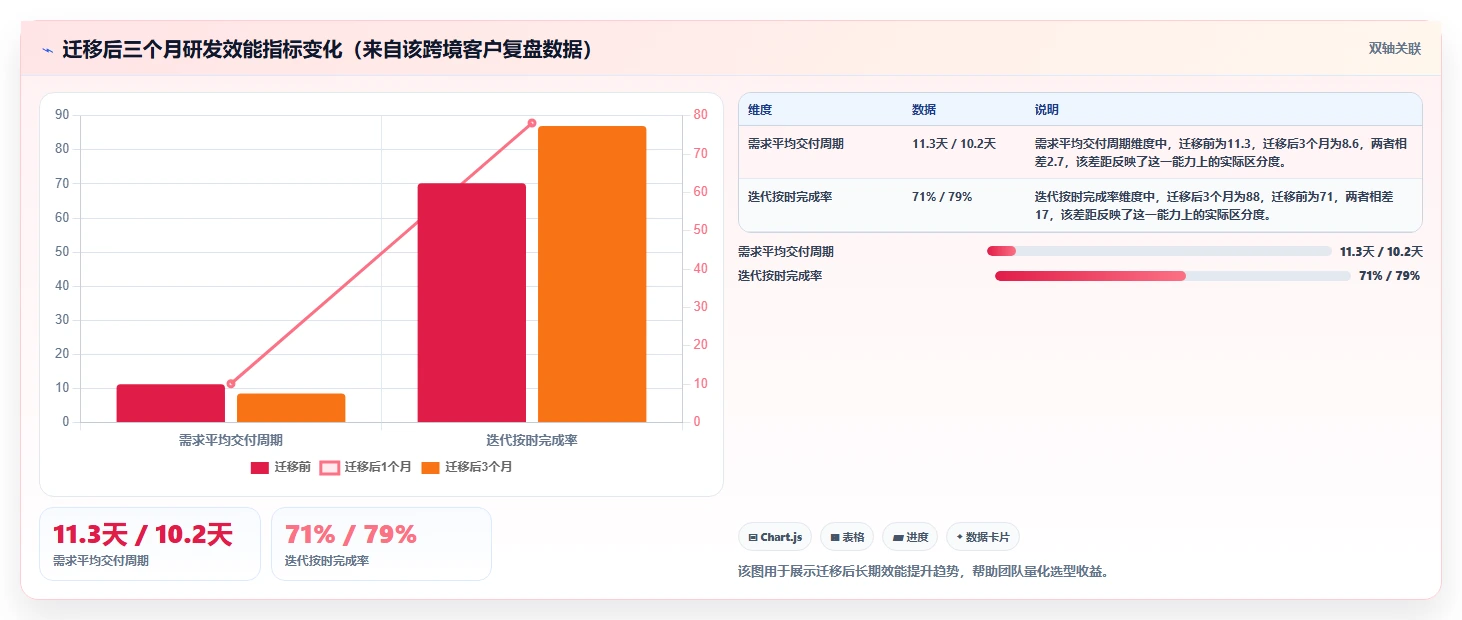The image size is (1462, 620).
Task: Click the 进度 tag icon
Action: coord(897,538)
